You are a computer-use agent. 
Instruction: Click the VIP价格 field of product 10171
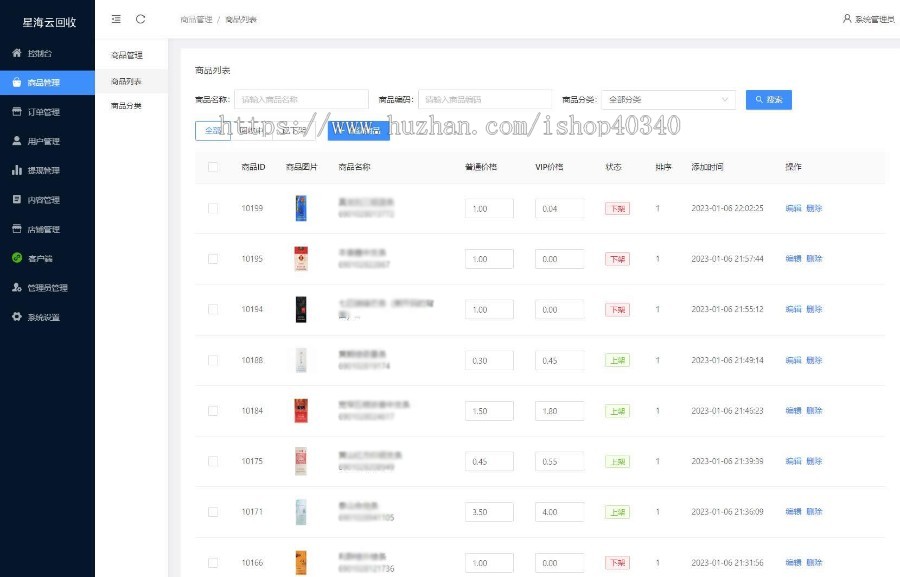[x=560, y=512]
